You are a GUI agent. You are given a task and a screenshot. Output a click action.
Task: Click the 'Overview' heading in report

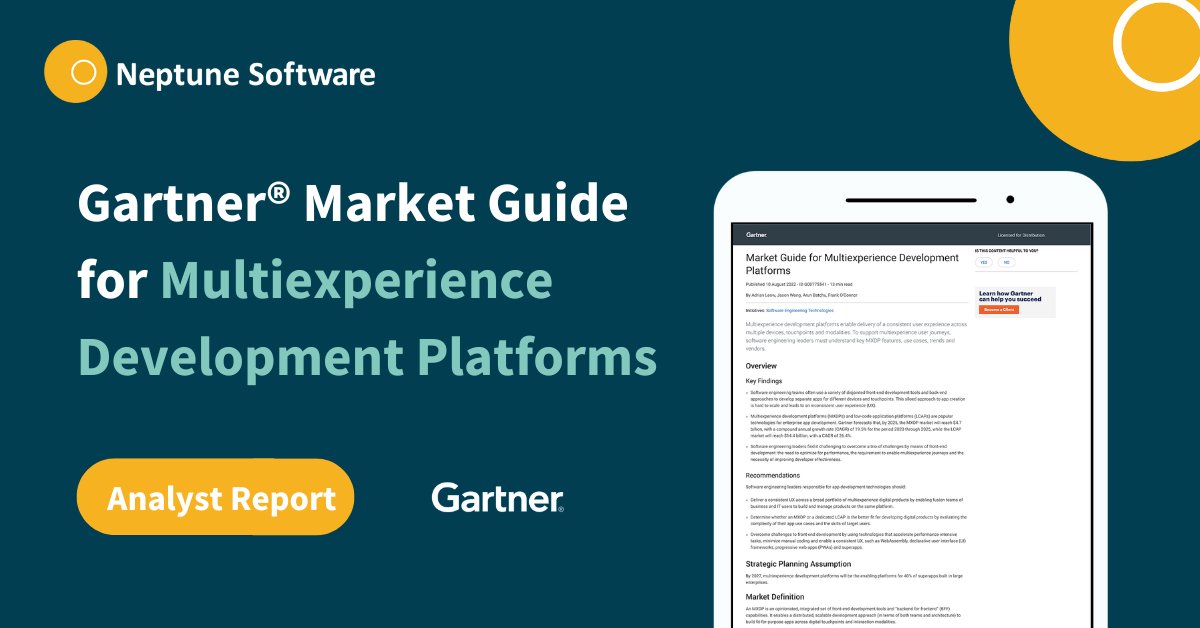(x=762, y=366)
